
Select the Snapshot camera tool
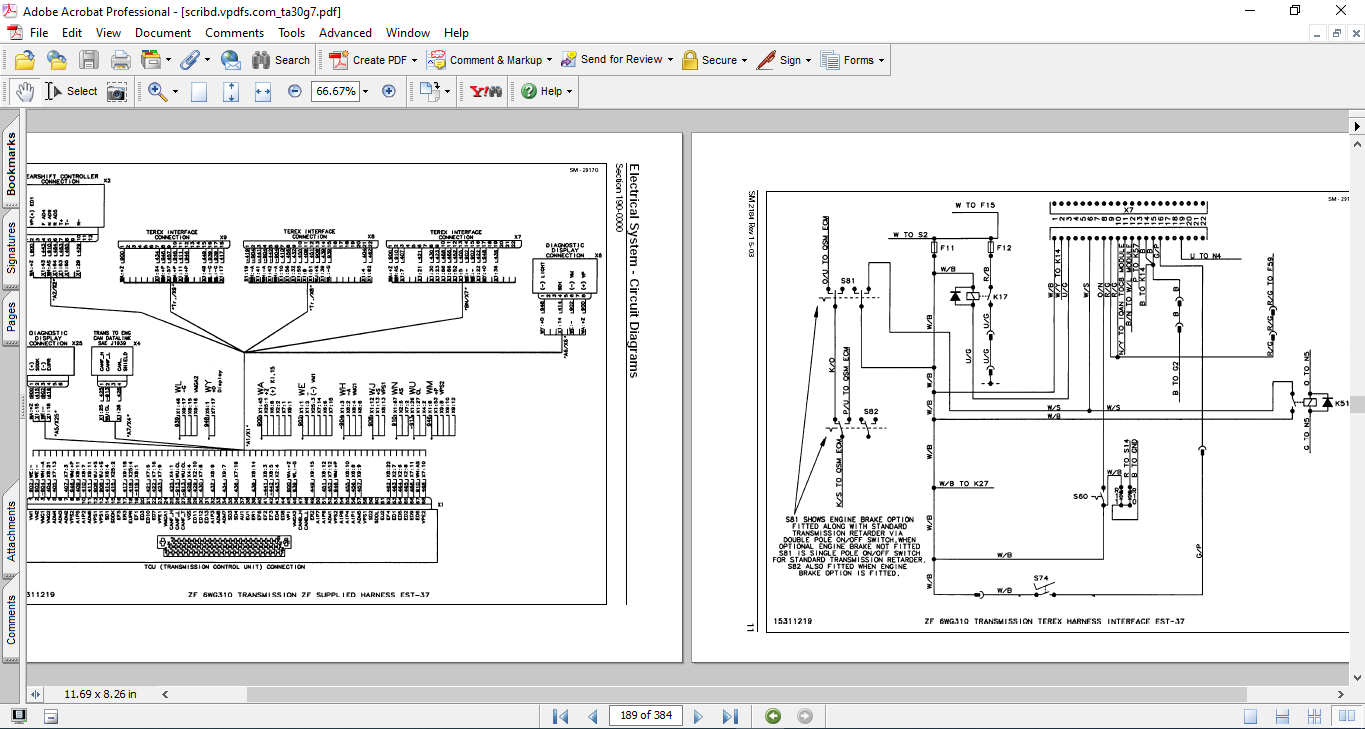[x=117, y=92]
